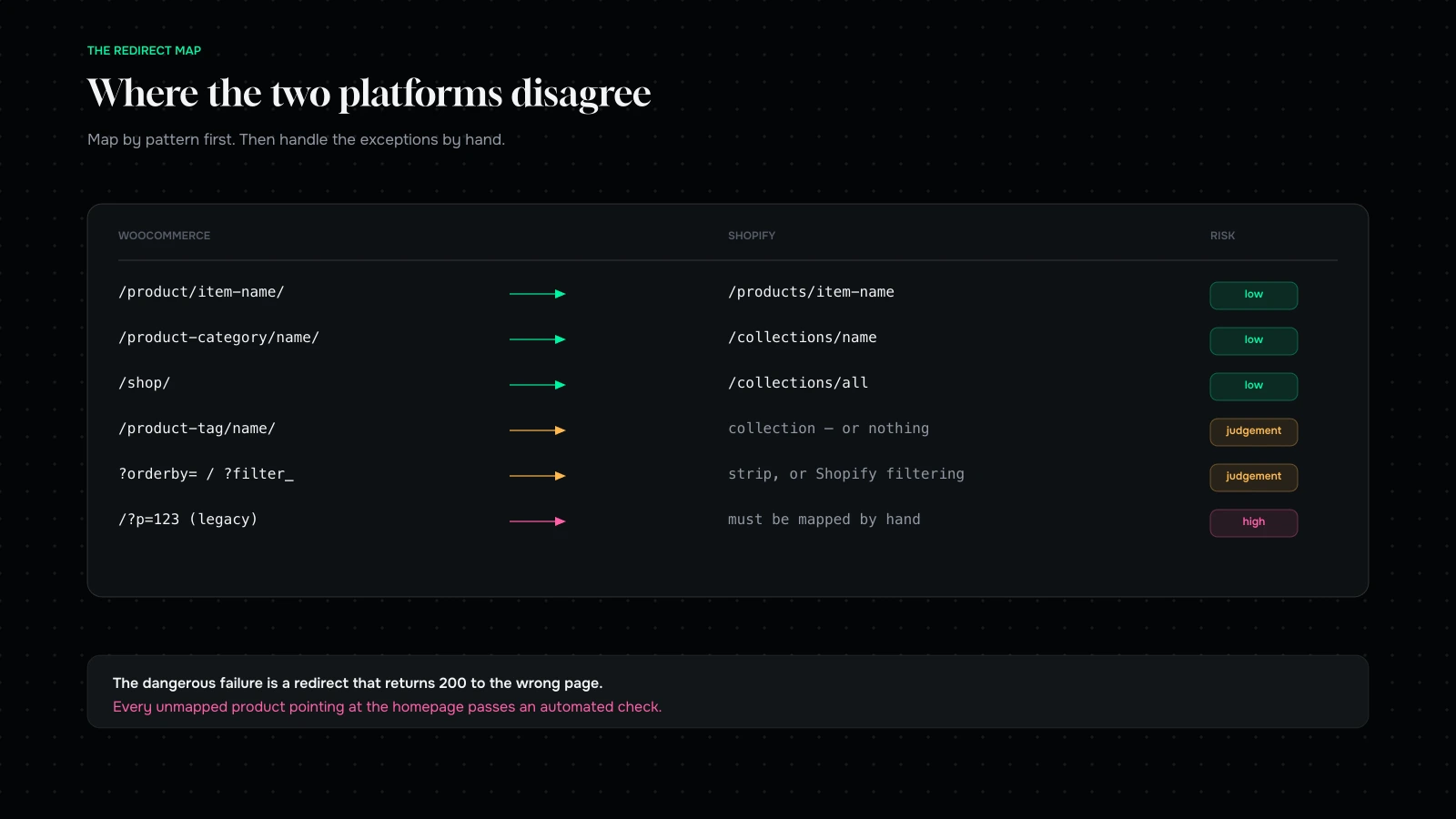The image size is (1456, 819).
Task: Click the arrow beside /product-category/name/
Action: coord(538,339)
